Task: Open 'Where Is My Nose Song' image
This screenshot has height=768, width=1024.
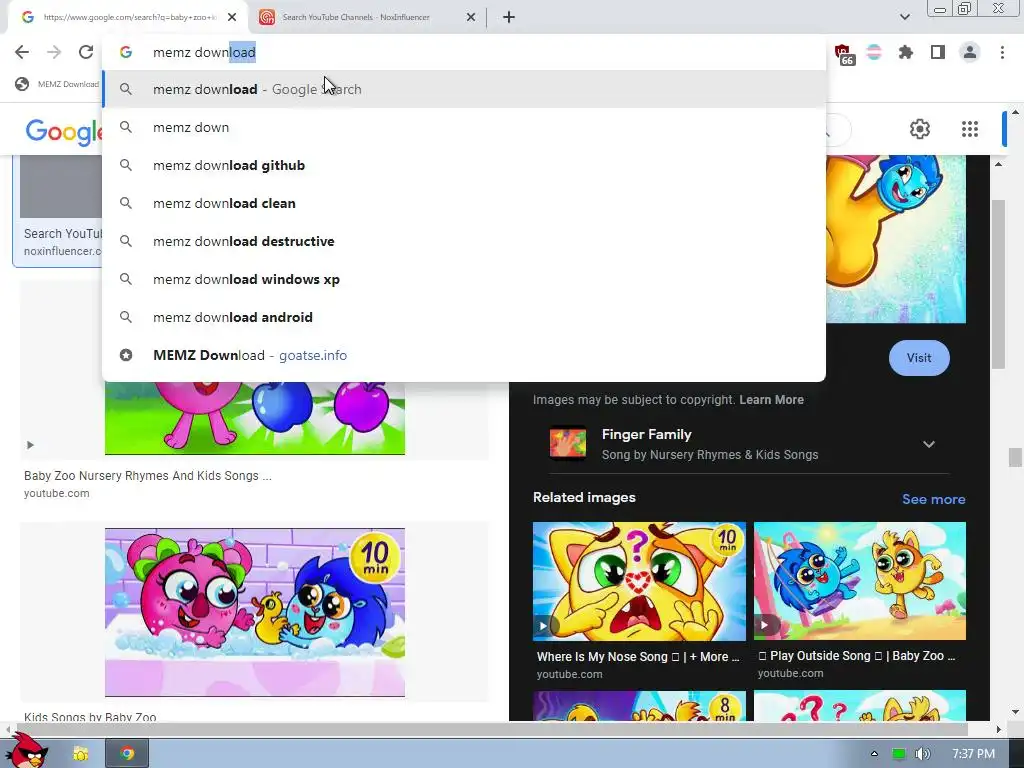Action: (x=639, y=581)
